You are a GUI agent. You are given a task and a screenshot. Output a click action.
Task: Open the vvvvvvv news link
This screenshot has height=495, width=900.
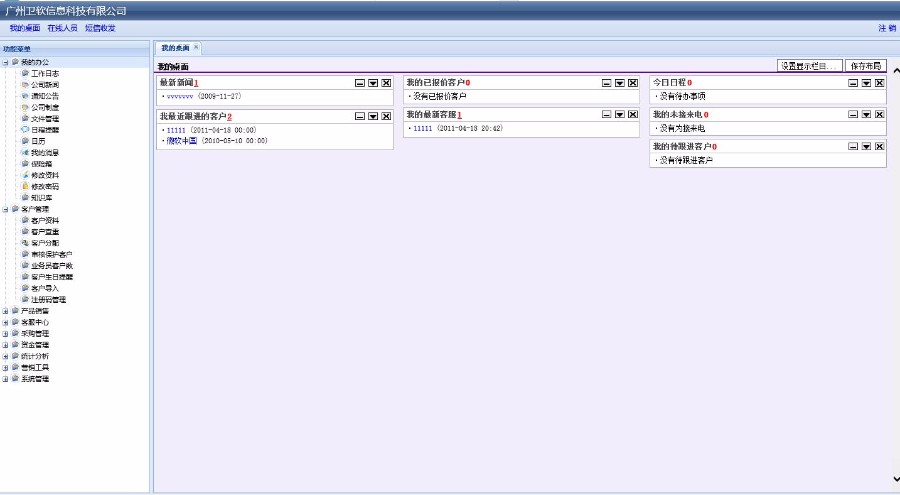click(180, 96)
